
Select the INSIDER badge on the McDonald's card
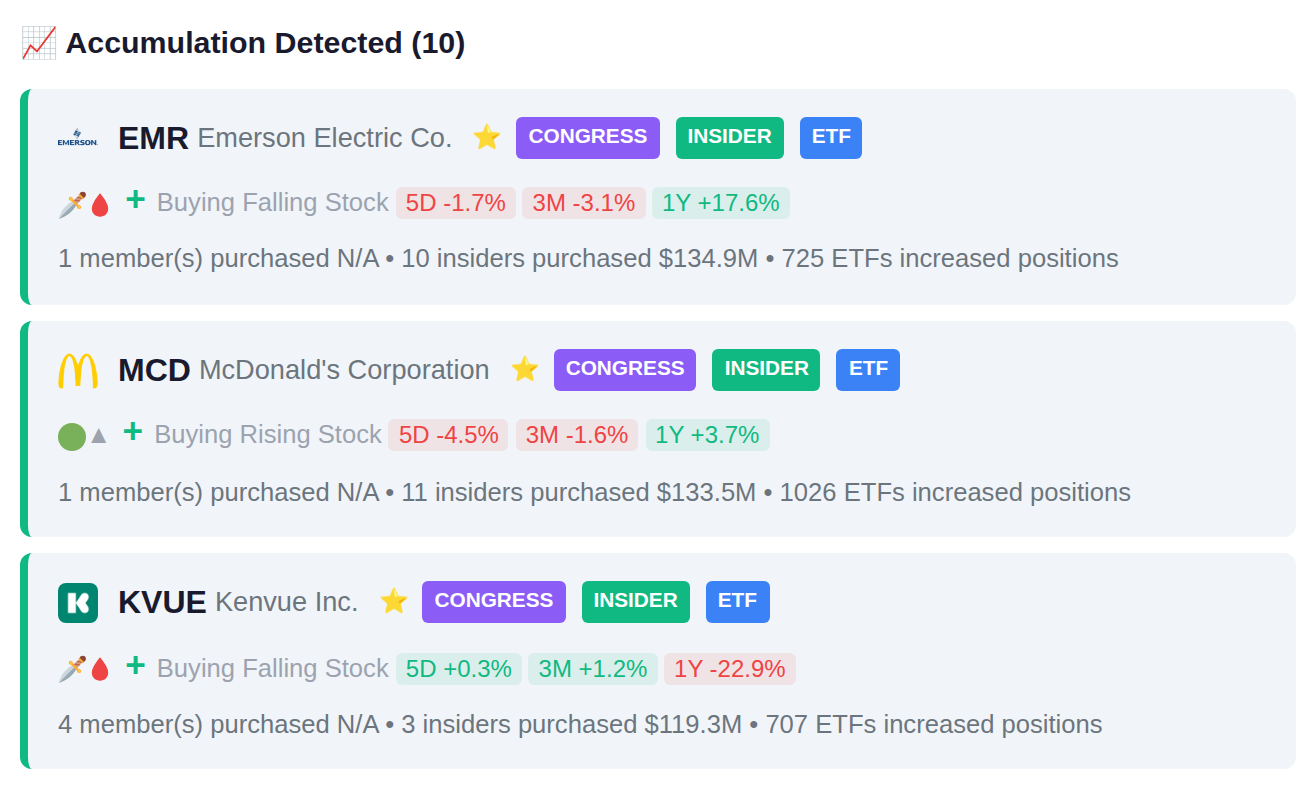766,370
